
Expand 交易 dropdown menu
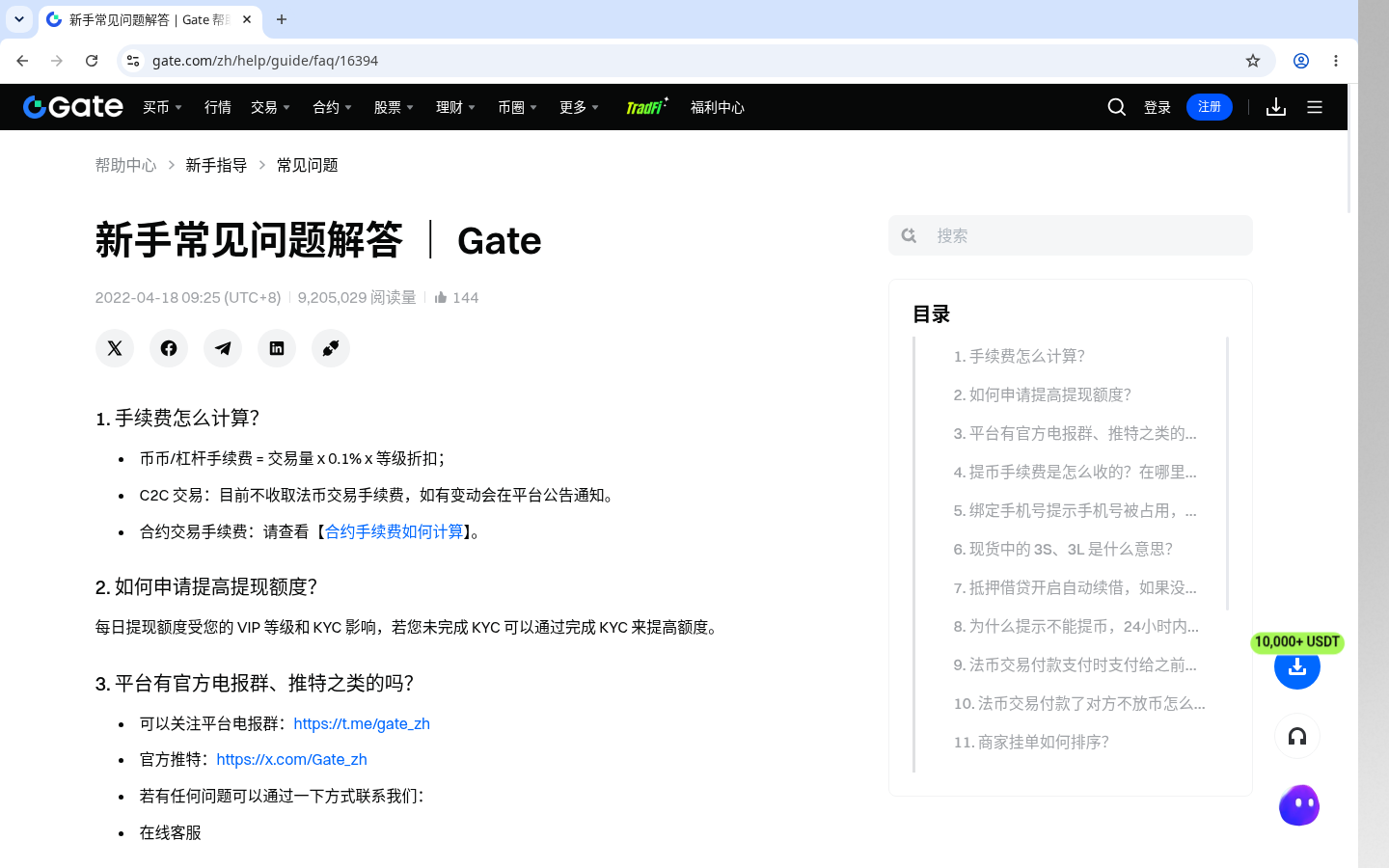270,107
